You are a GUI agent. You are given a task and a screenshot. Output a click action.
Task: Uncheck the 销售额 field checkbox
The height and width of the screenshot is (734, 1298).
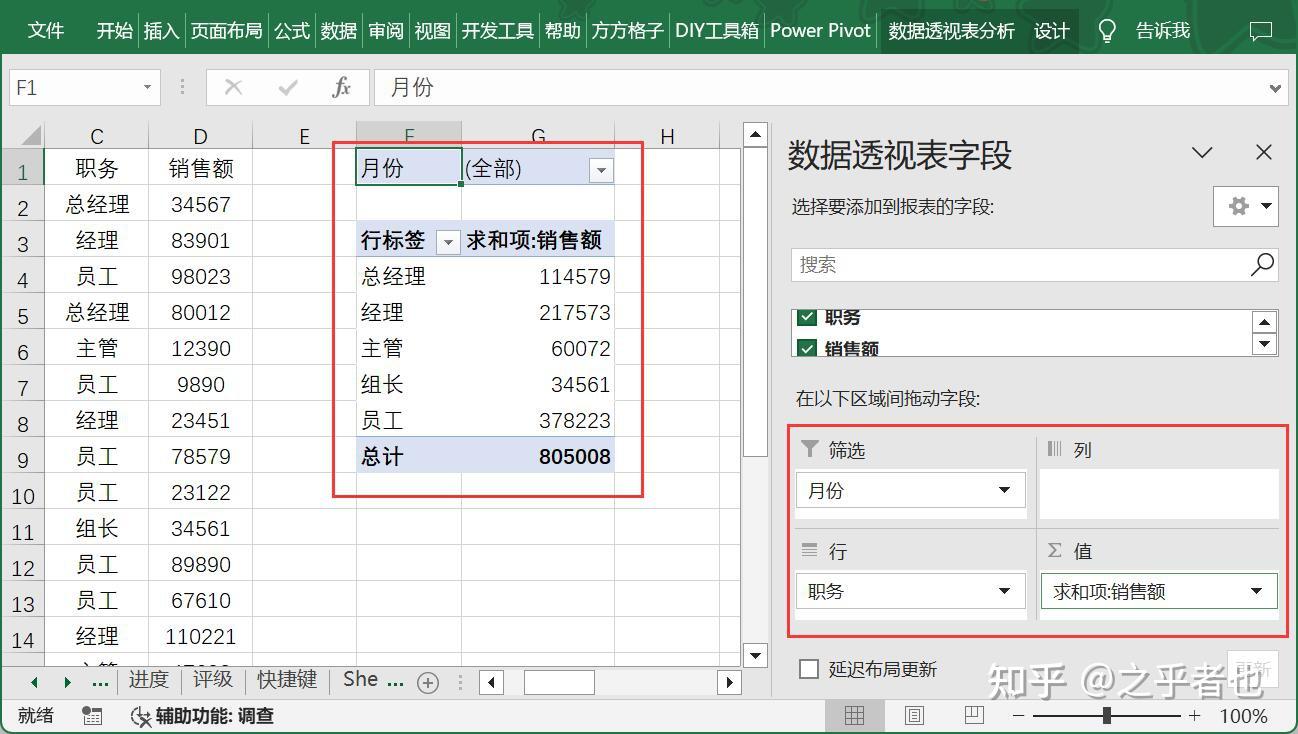[x=806, y=348]
